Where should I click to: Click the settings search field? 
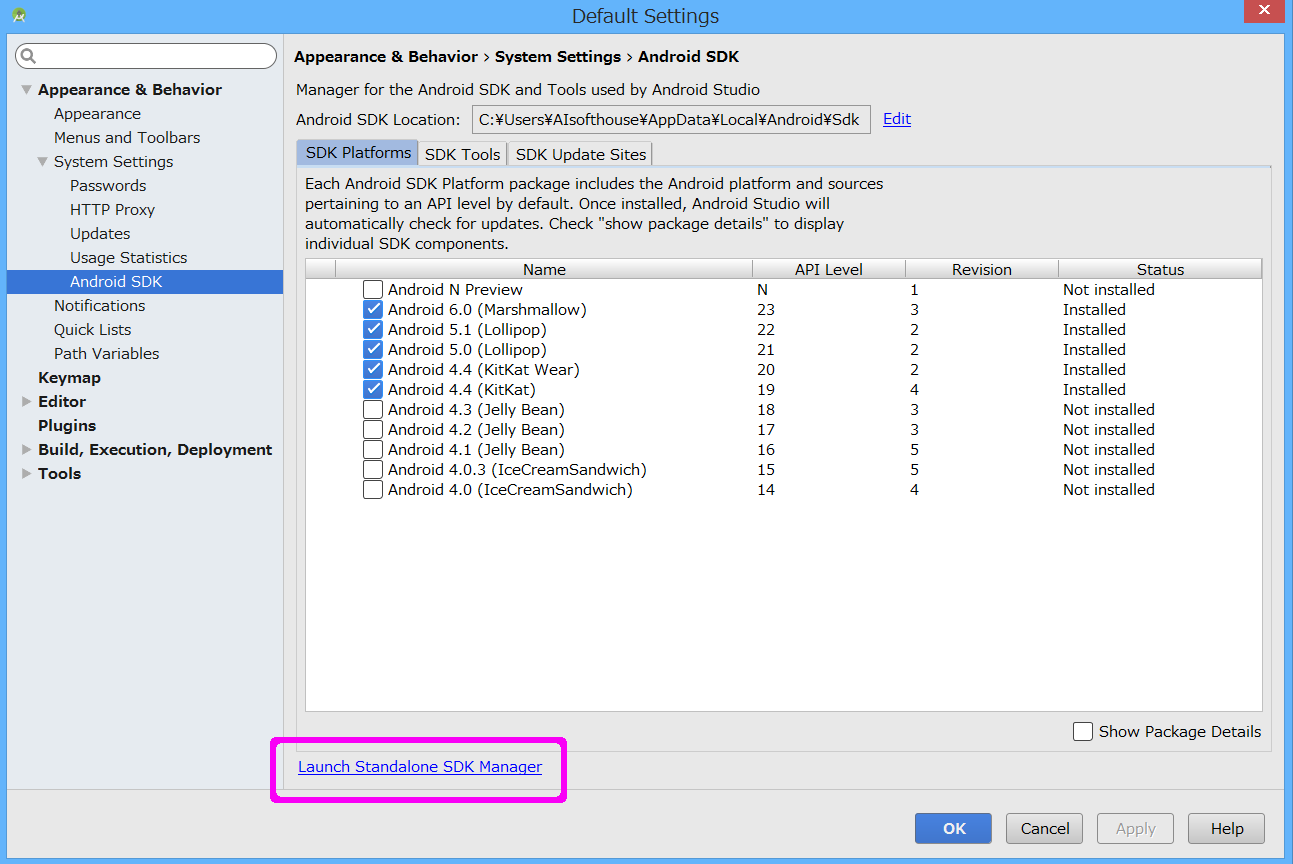(x=147, y=56)
